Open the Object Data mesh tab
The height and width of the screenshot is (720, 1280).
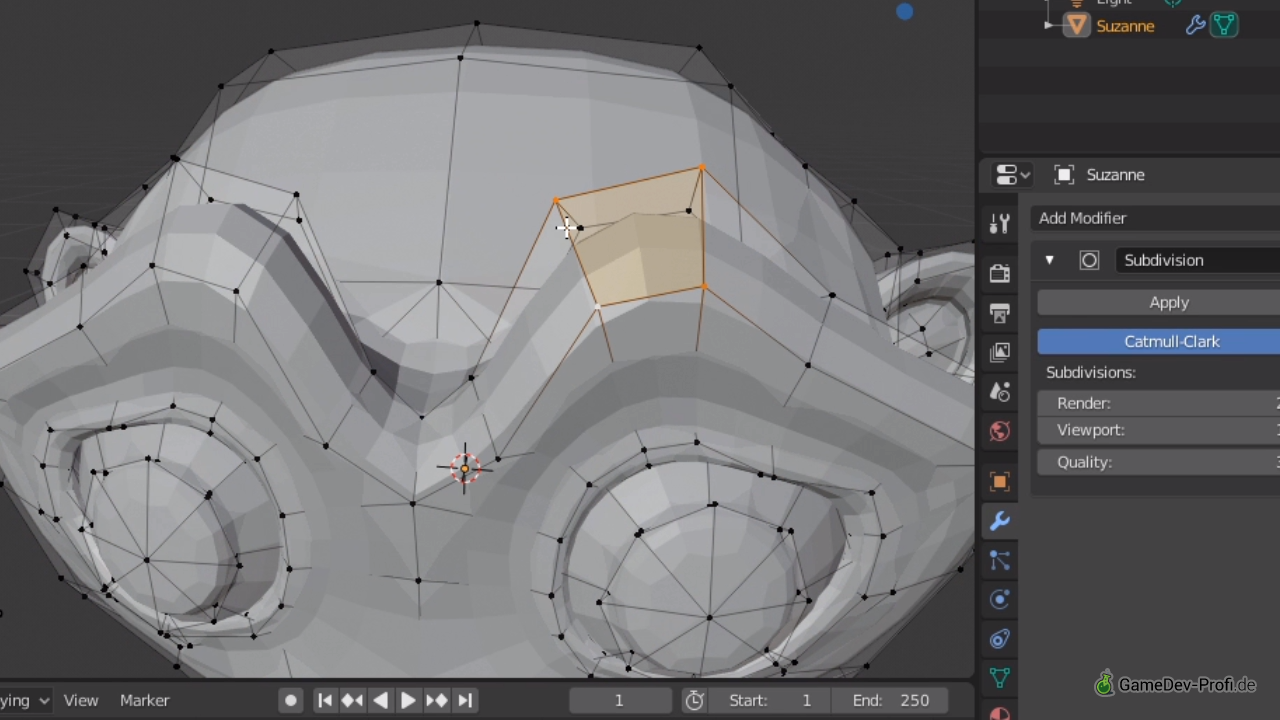[x=999, y=678]
